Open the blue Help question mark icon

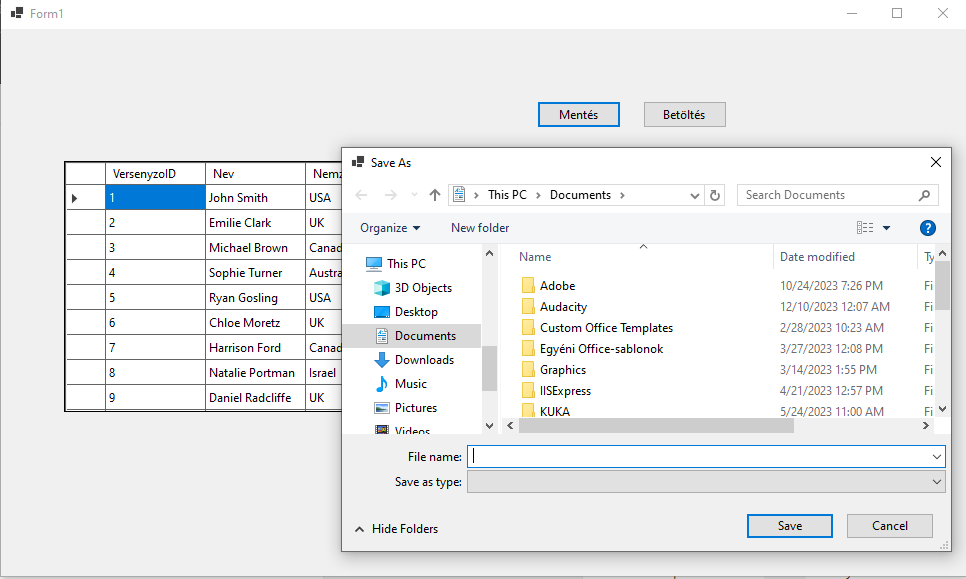click(x=927, y=228)
